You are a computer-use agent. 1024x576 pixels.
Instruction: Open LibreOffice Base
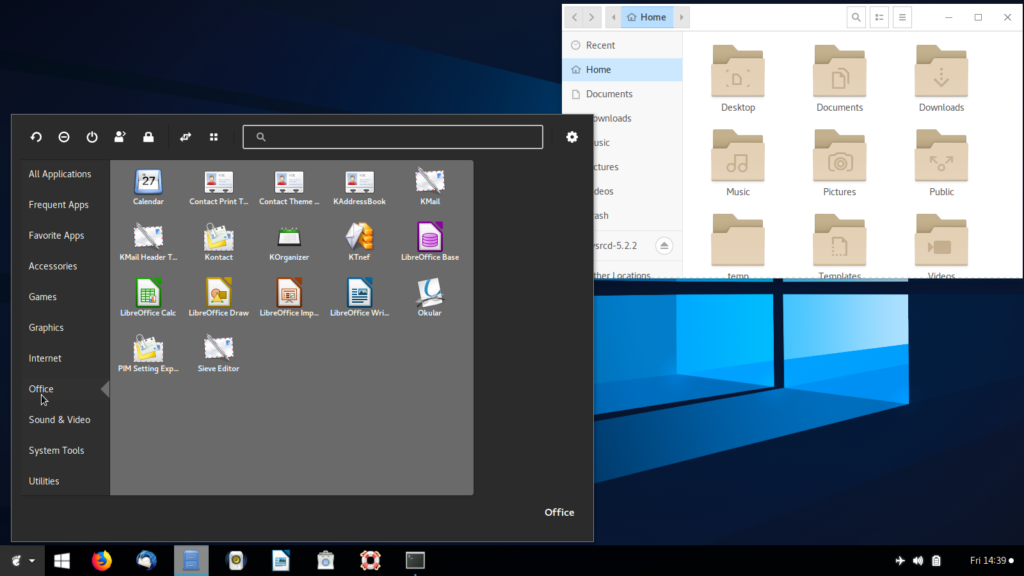pos(430,243)
